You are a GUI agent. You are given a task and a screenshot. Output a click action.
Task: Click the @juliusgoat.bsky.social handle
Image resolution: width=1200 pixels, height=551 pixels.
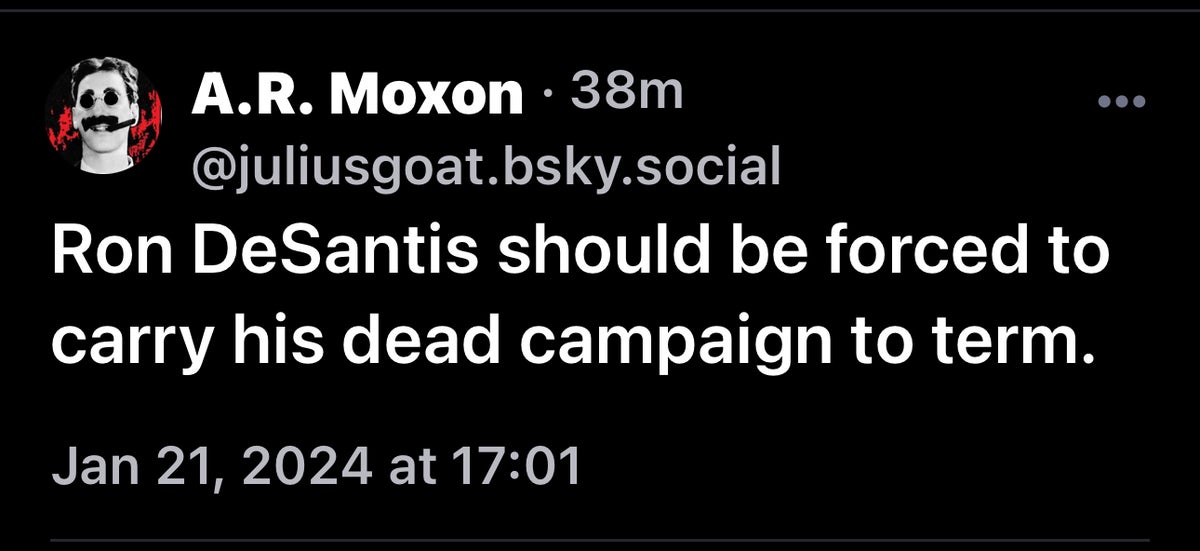pyautogui.click(x=484, y=166)
